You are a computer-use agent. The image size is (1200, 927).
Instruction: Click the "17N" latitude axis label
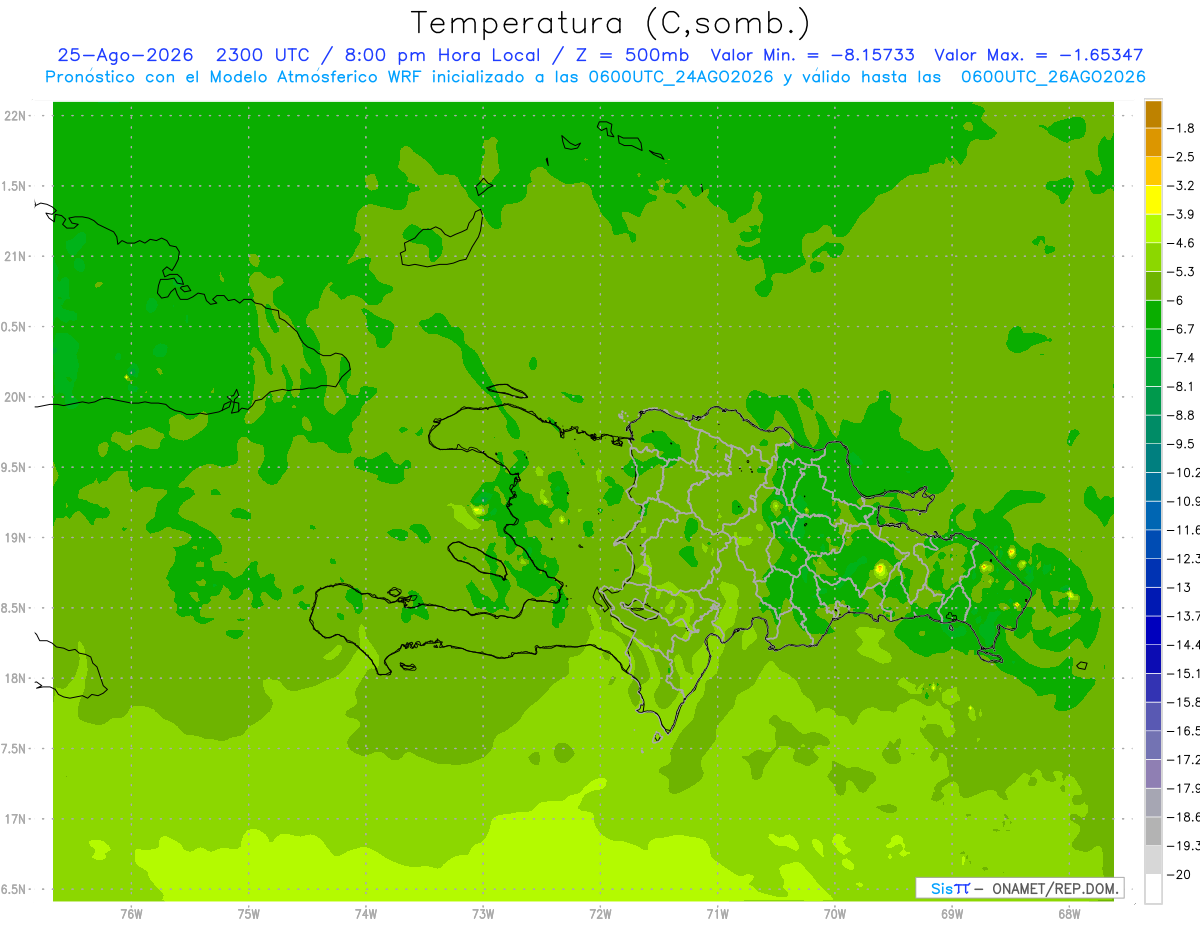[16, 819]
